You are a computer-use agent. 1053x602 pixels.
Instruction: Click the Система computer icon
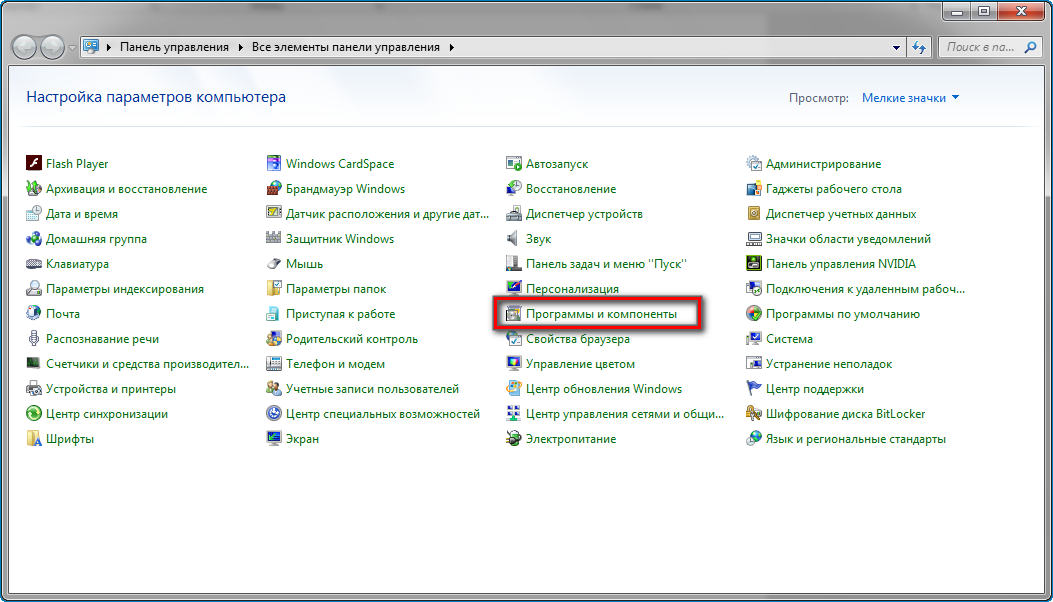click(754, 339)
